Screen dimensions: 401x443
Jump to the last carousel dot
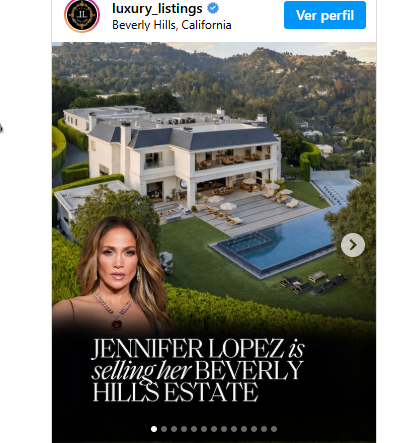(274, 429)
